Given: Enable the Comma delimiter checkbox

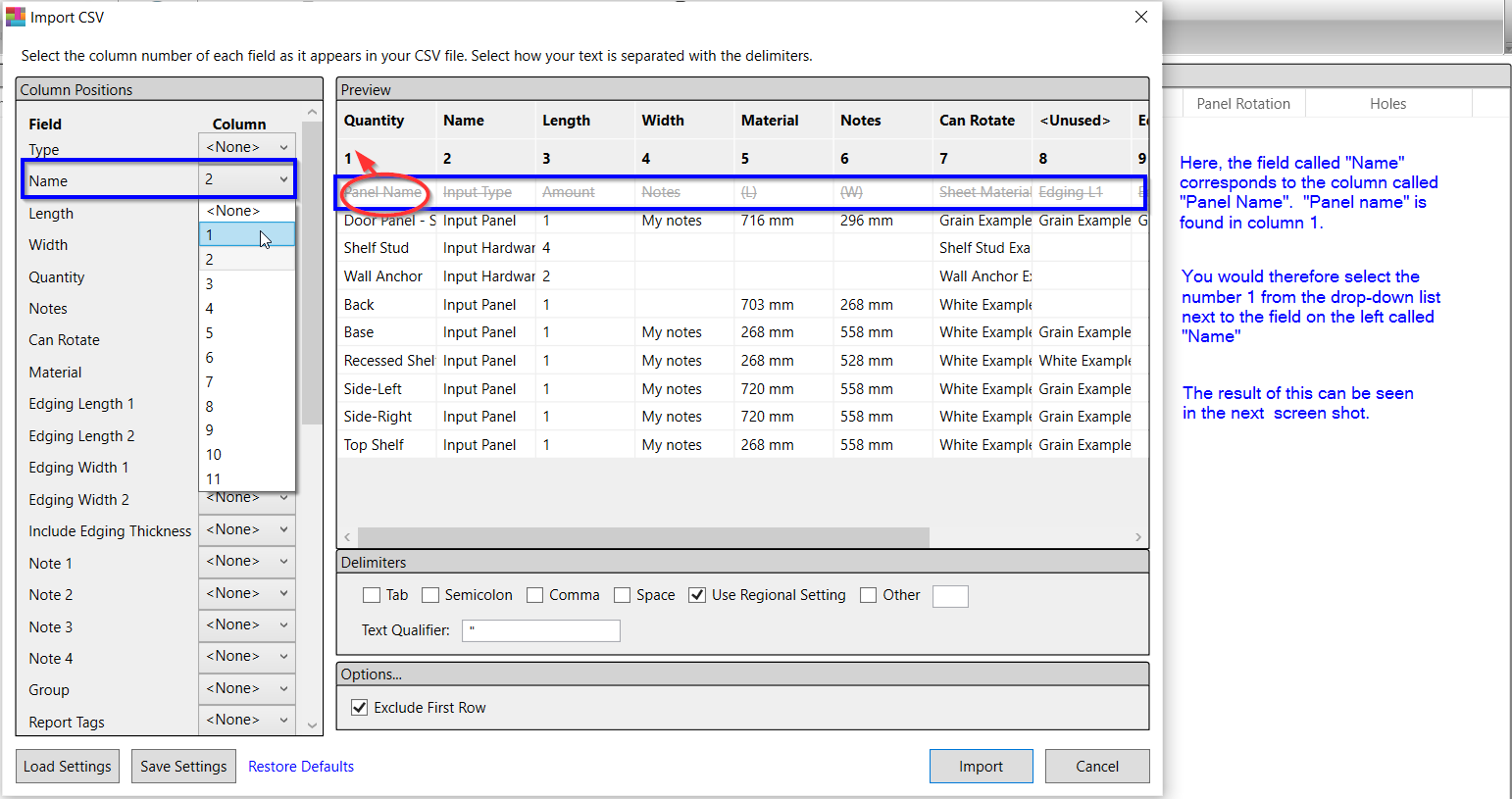Looking at the screenshot, I should click(x=534, y=595).
